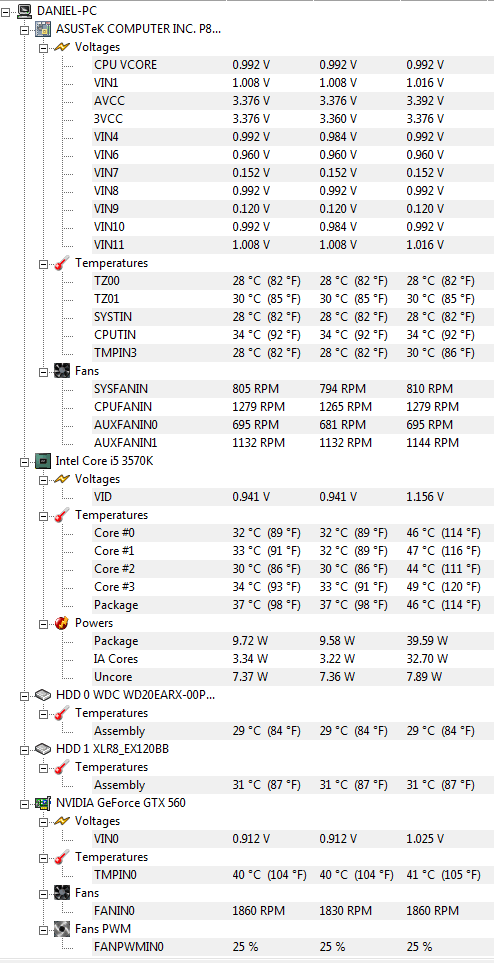Image resolution: width=494 pixels, height=963 pixels.
Task: Click the thermometer icon under Intel Core i5
Action: [x=62, y=515]
